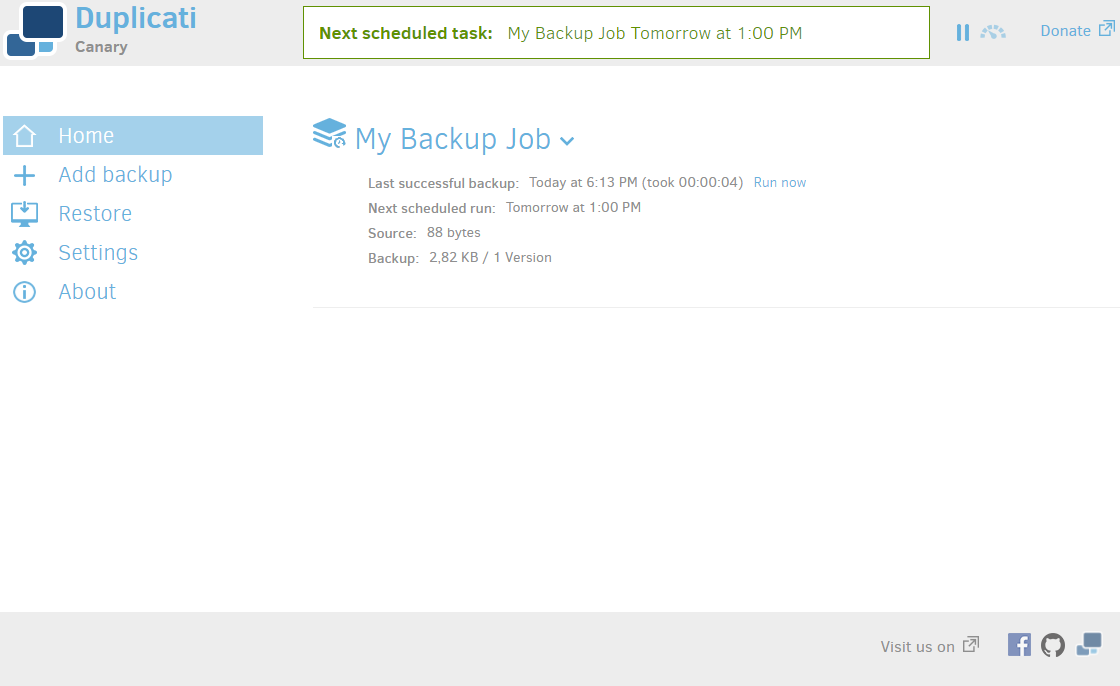This screenshot has width=1120, height=686.
Task: Click the Duplicati logo icon
Action: click(x=34, y=30)
